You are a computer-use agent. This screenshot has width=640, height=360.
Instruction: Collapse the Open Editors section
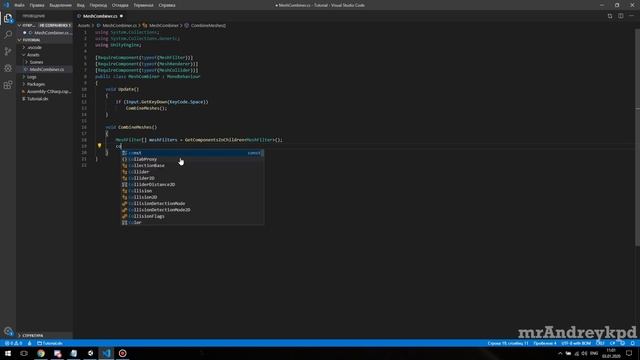pos(19,25)
